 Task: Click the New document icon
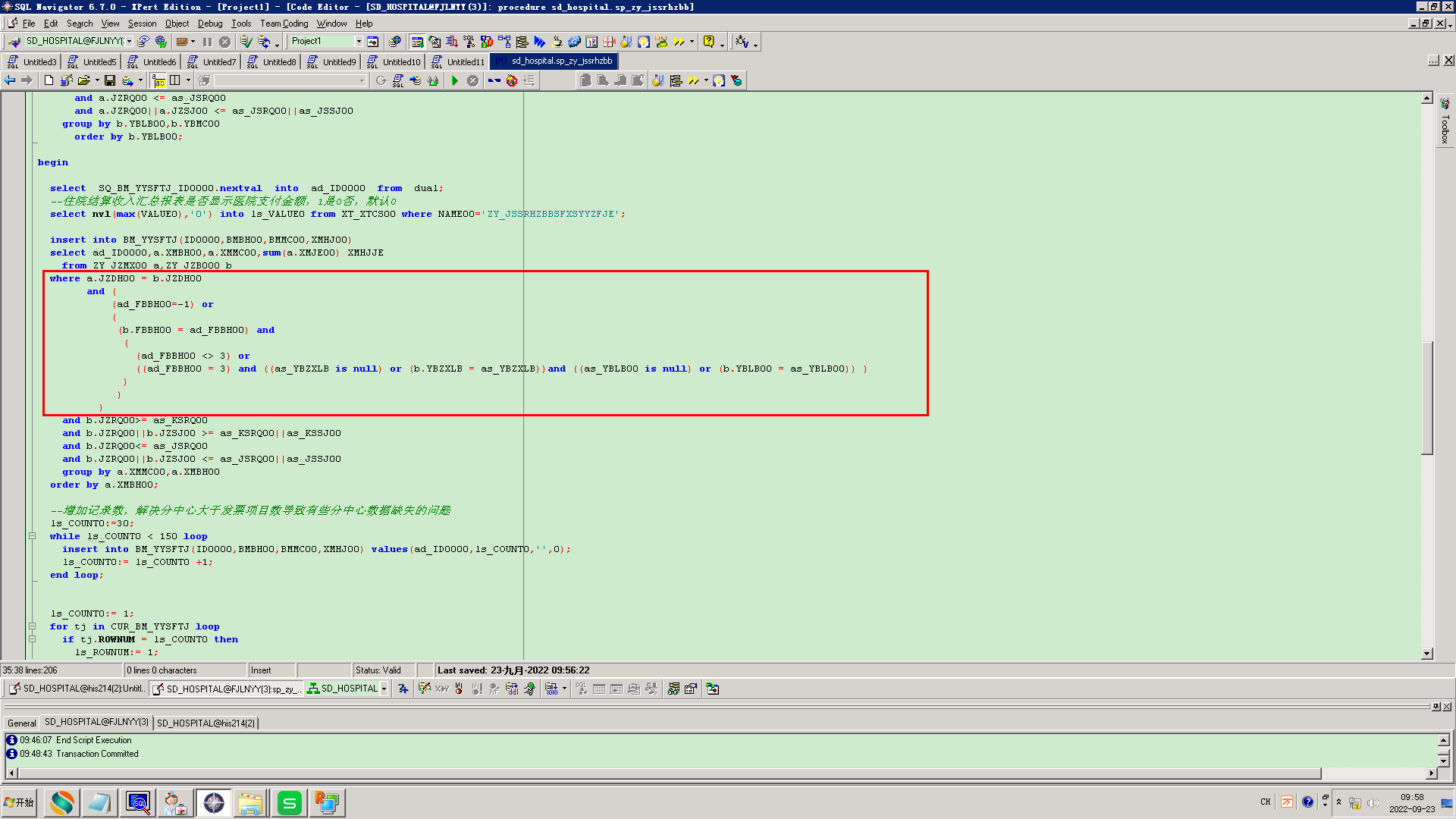(x=49, y=80)
